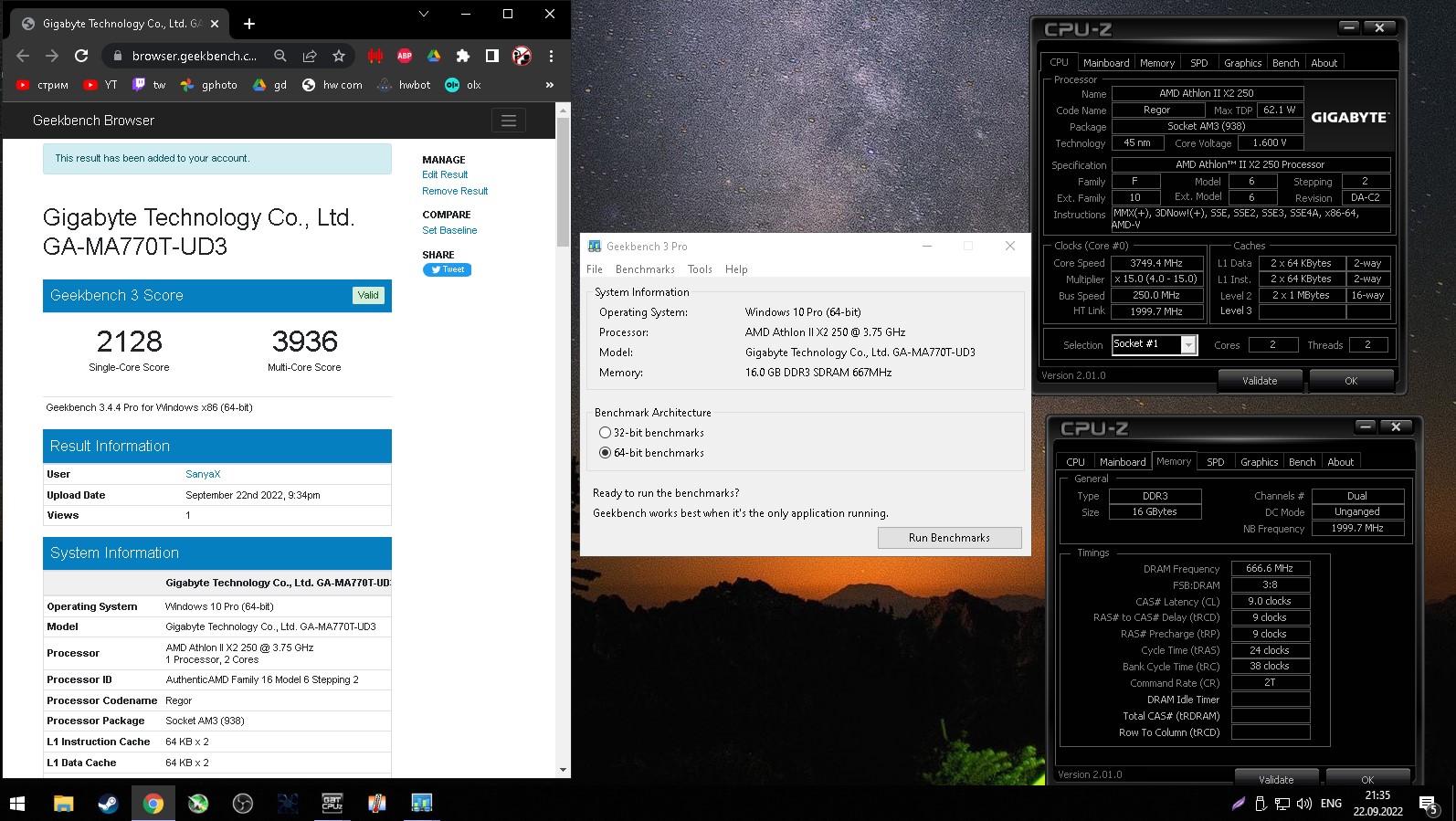Open the Edit Result link
Screen dimensions: 1456x821
(x=445, y=174)
